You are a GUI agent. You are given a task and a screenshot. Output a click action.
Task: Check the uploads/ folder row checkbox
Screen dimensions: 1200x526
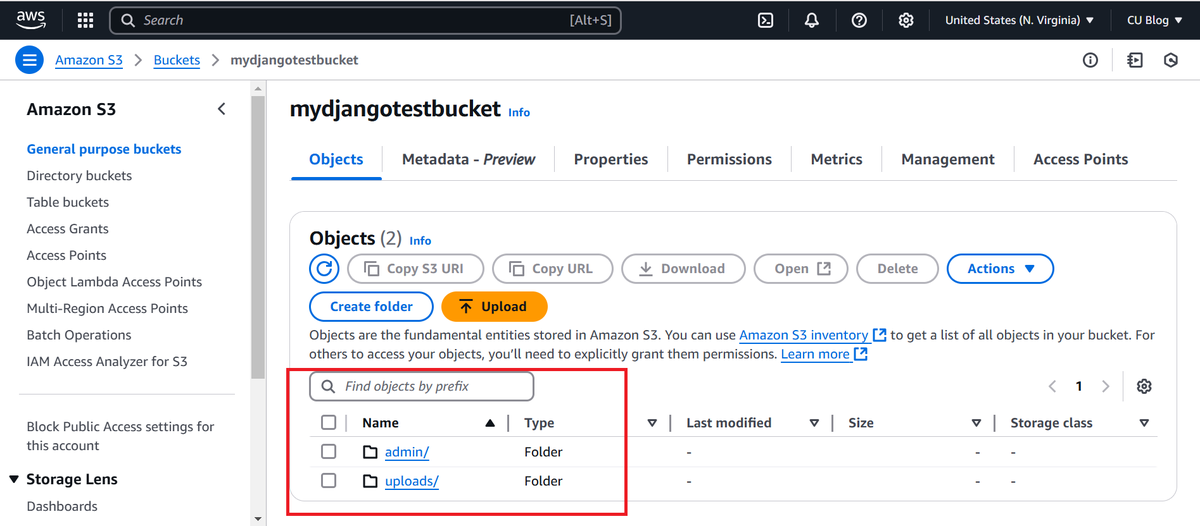[x=329, y=481]
